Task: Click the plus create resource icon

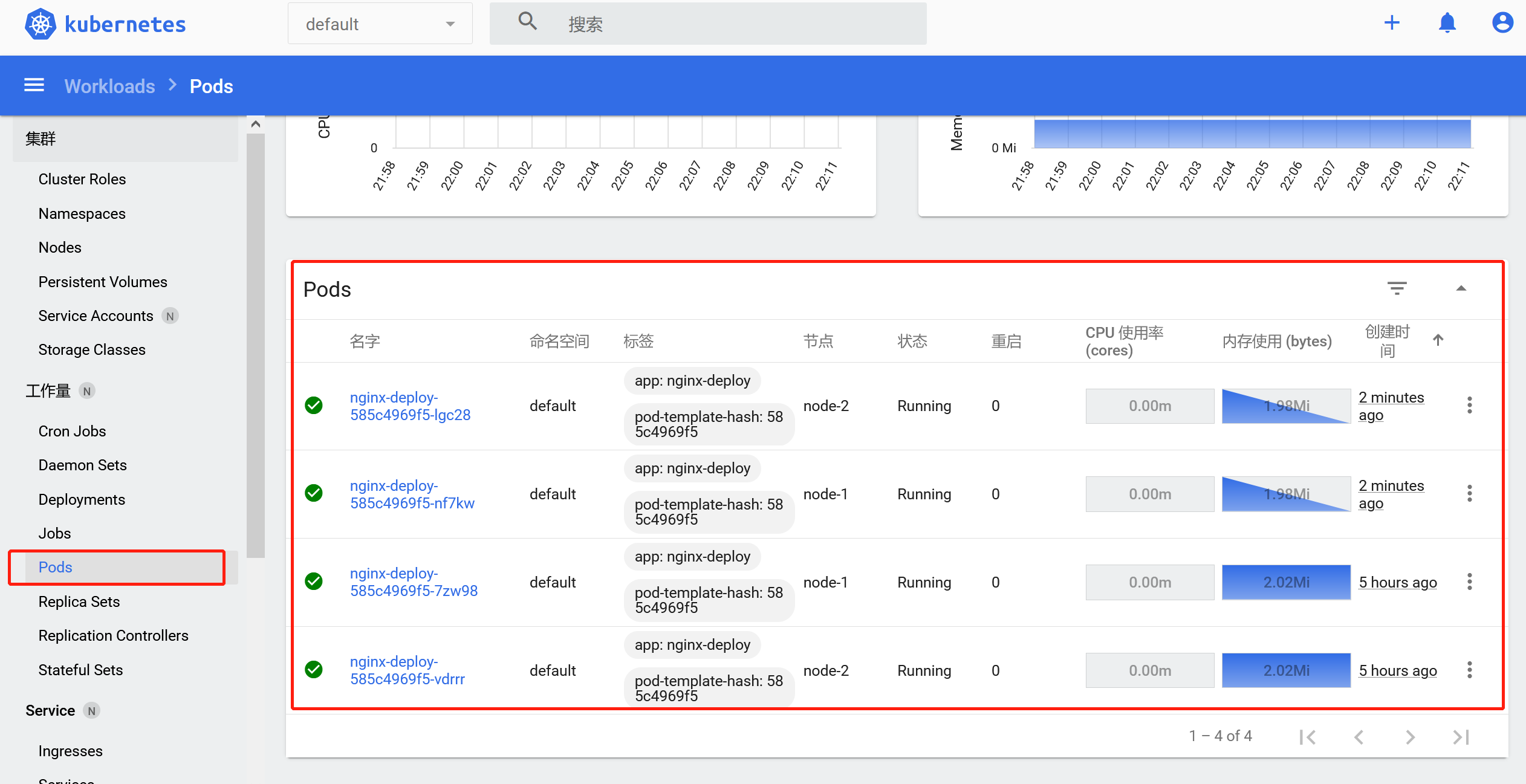Action: click(1392, 23)
